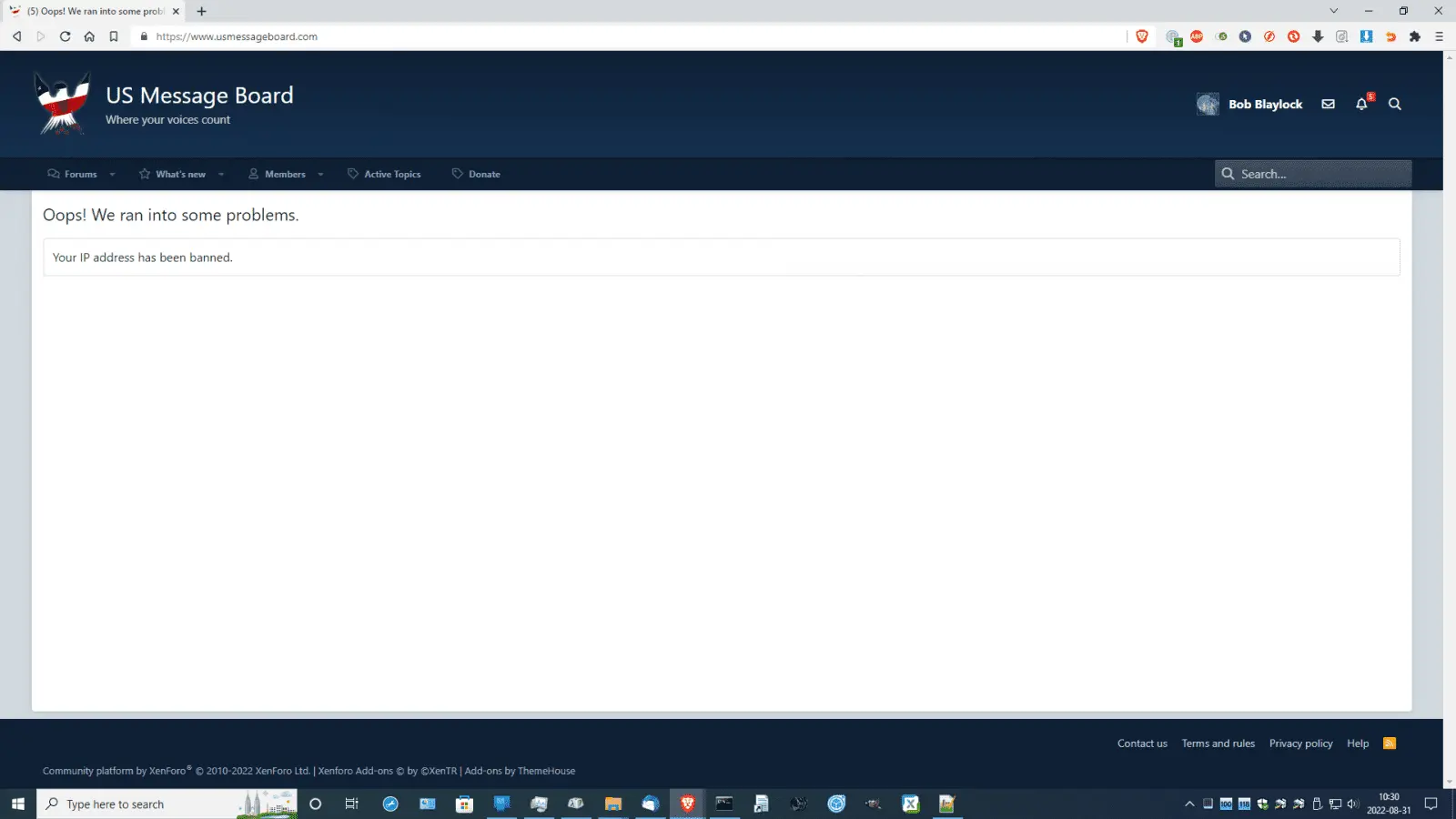Open the Bob Blaylock account menu

point(1265,104)
